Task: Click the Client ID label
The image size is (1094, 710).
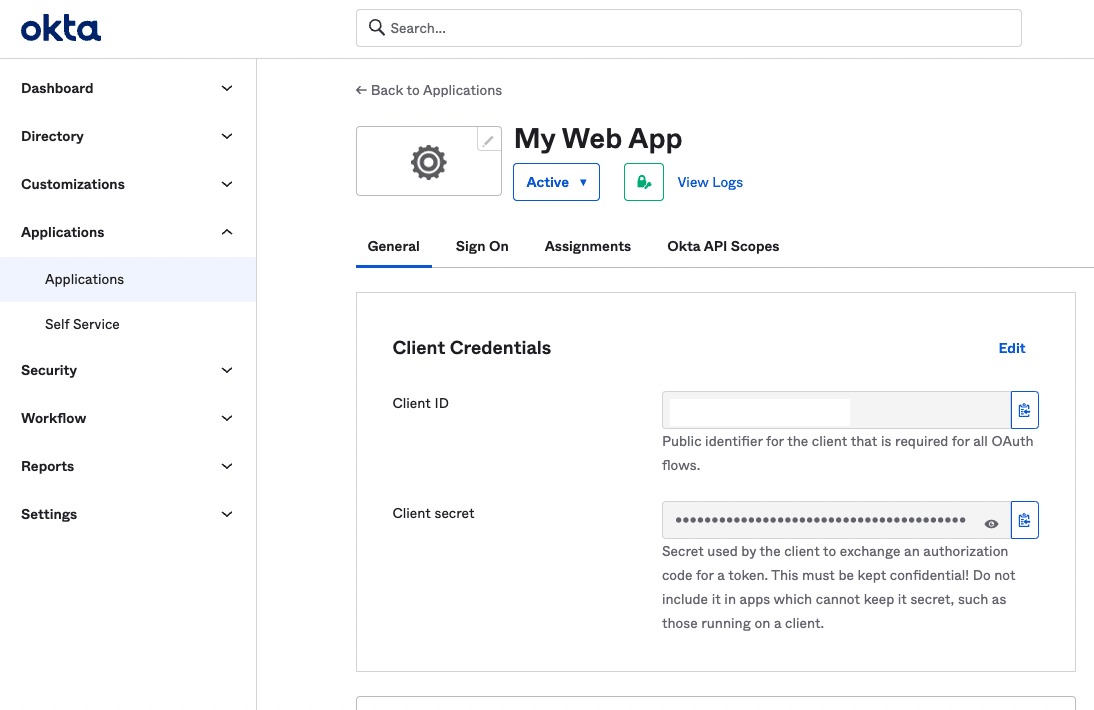Action: pyautogui.click(x=421, y=403)
